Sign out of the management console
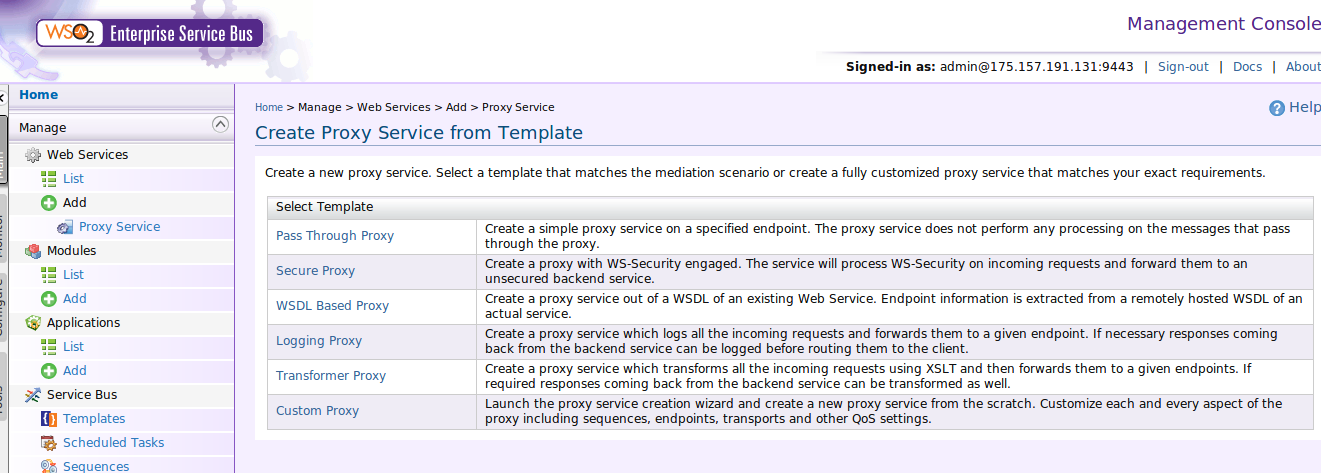 pyautogui.click(x=1183, y=67)
